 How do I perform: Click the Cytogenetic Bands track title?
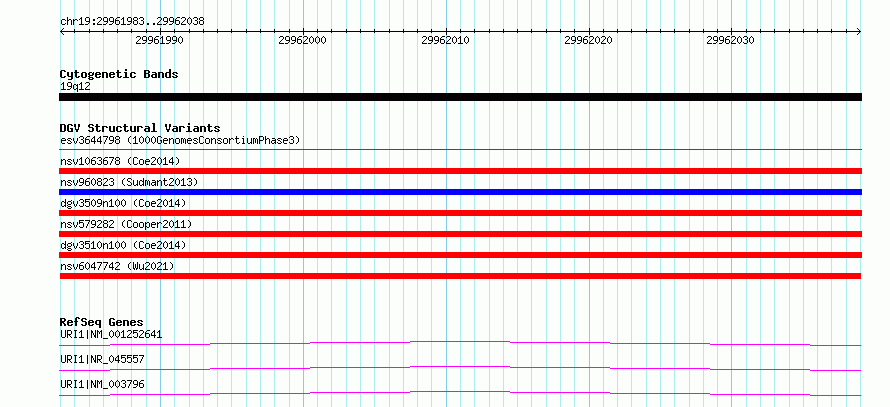tap(119, 74)
